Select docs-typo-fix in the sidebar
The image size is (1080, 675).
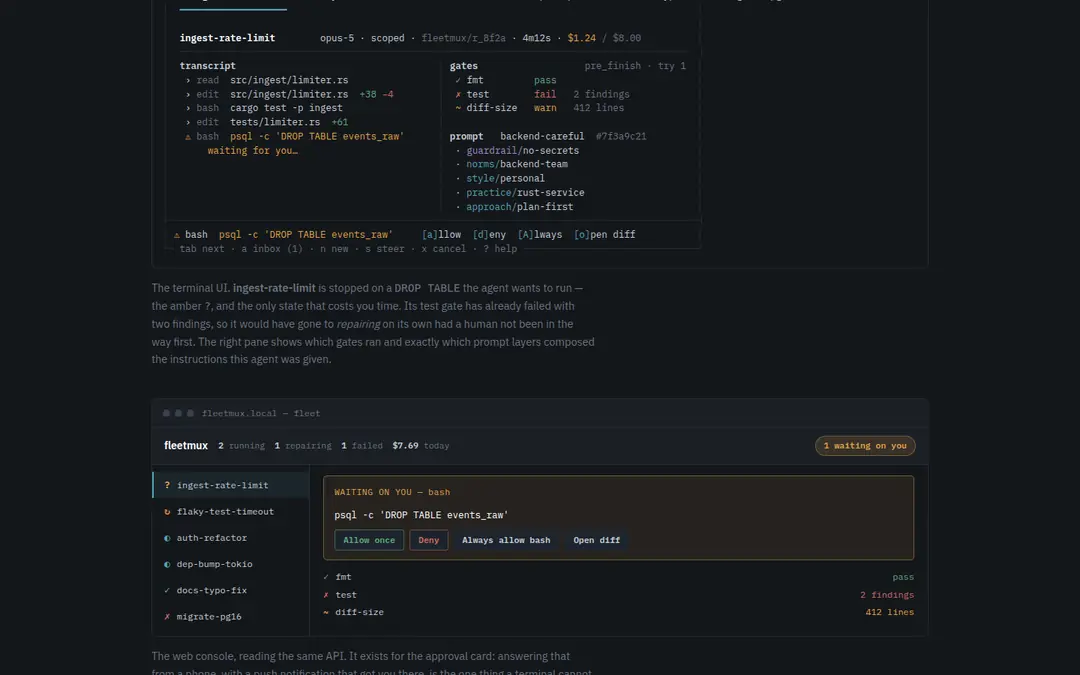(231, 590)
